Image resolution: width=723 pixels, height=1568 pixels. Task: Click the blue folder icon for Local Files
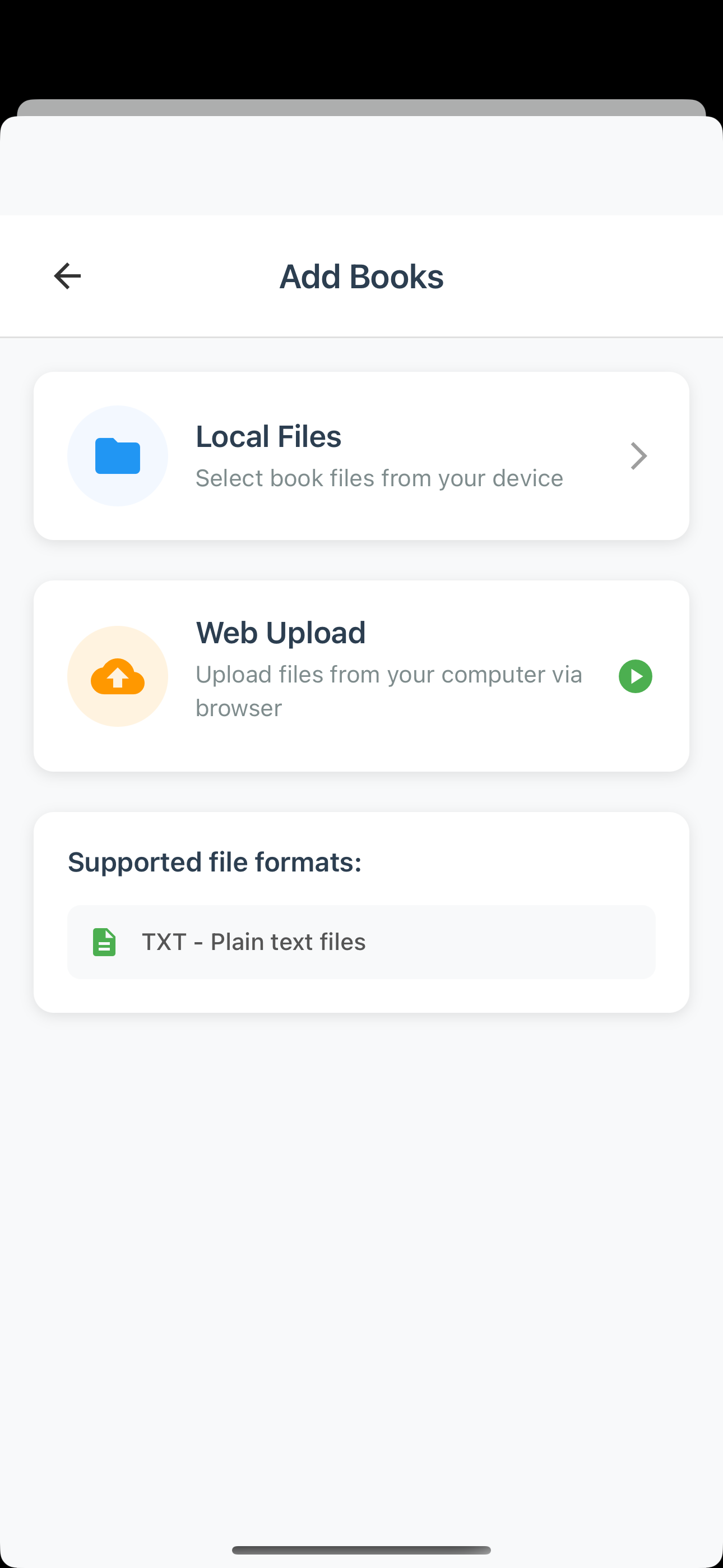click(x=118, y=455)
